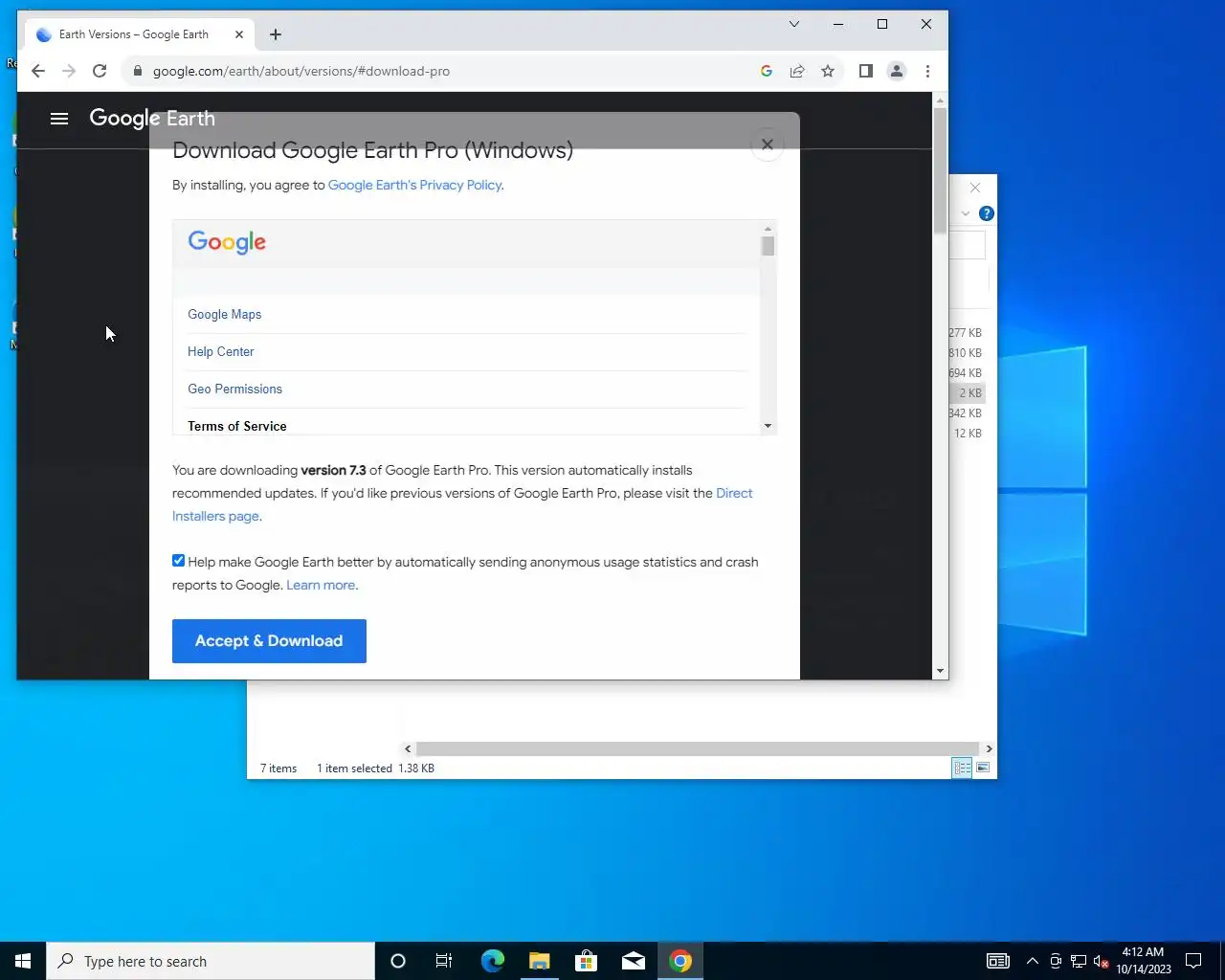Switch File Explorer to large icons view
Viewport: 1225px width, 980px height.
click(x=983, y=768)
